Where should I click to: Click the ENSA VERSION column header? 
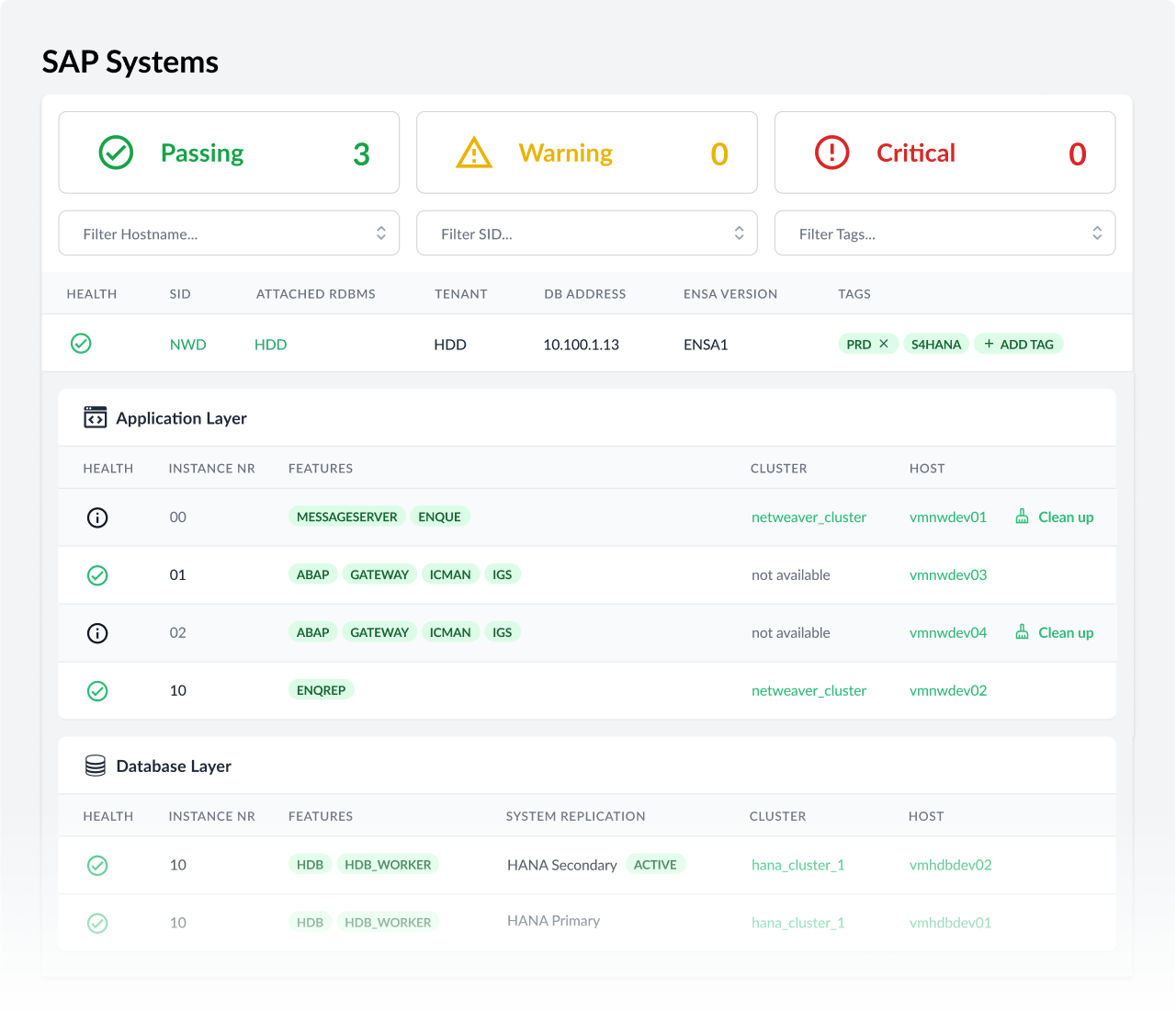pos(730,294)
